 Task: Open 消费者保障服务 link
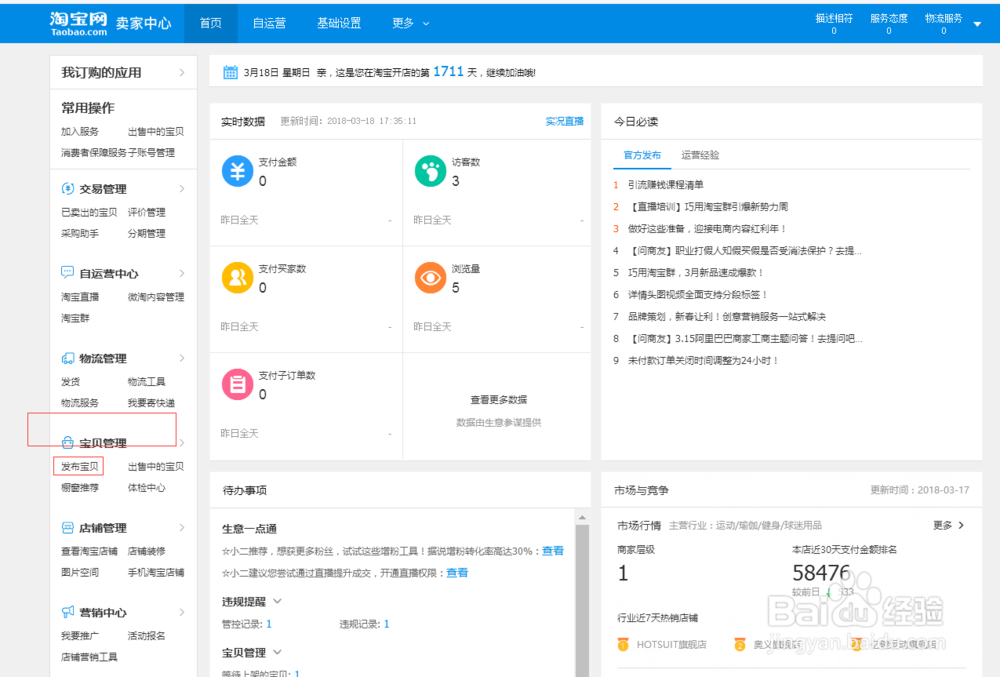tap(94, 153)
